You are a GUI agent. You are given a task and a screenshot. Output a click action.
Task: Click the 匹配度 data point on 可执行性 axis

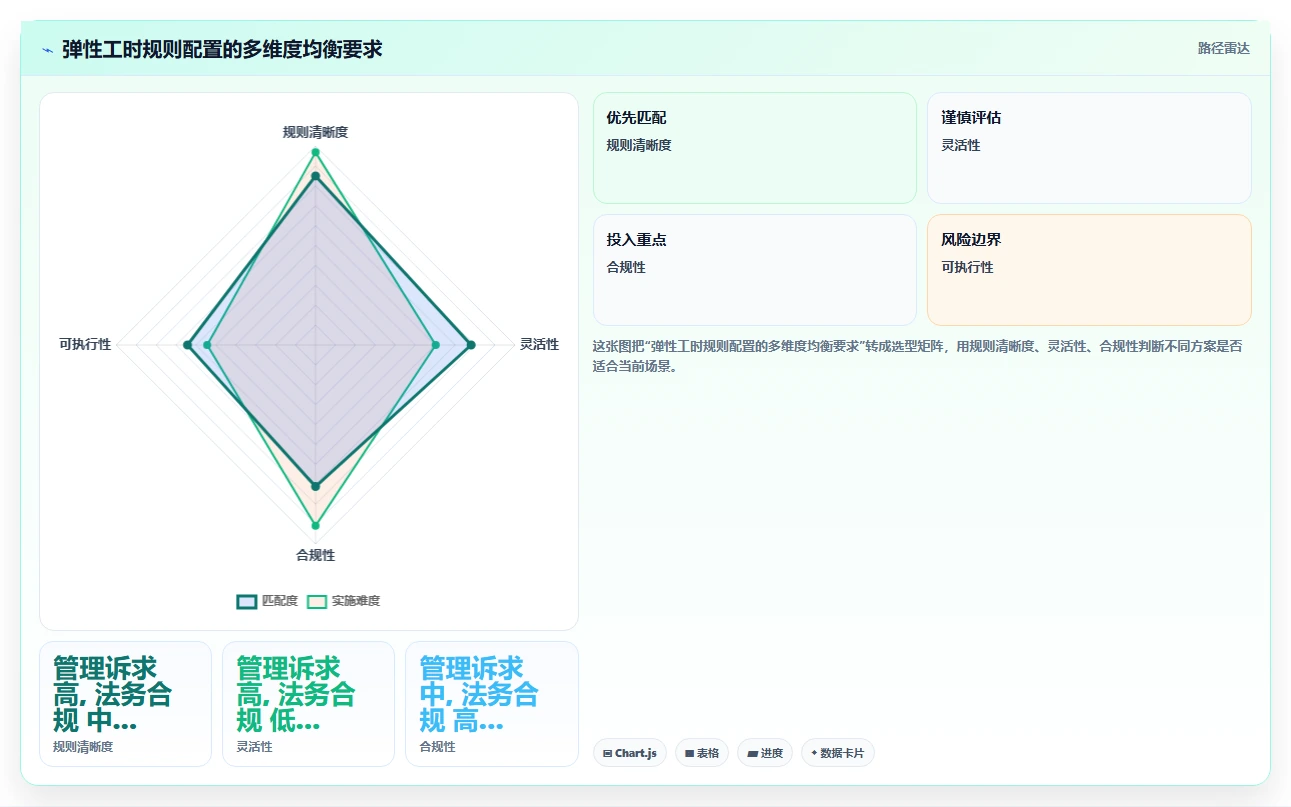187,345
